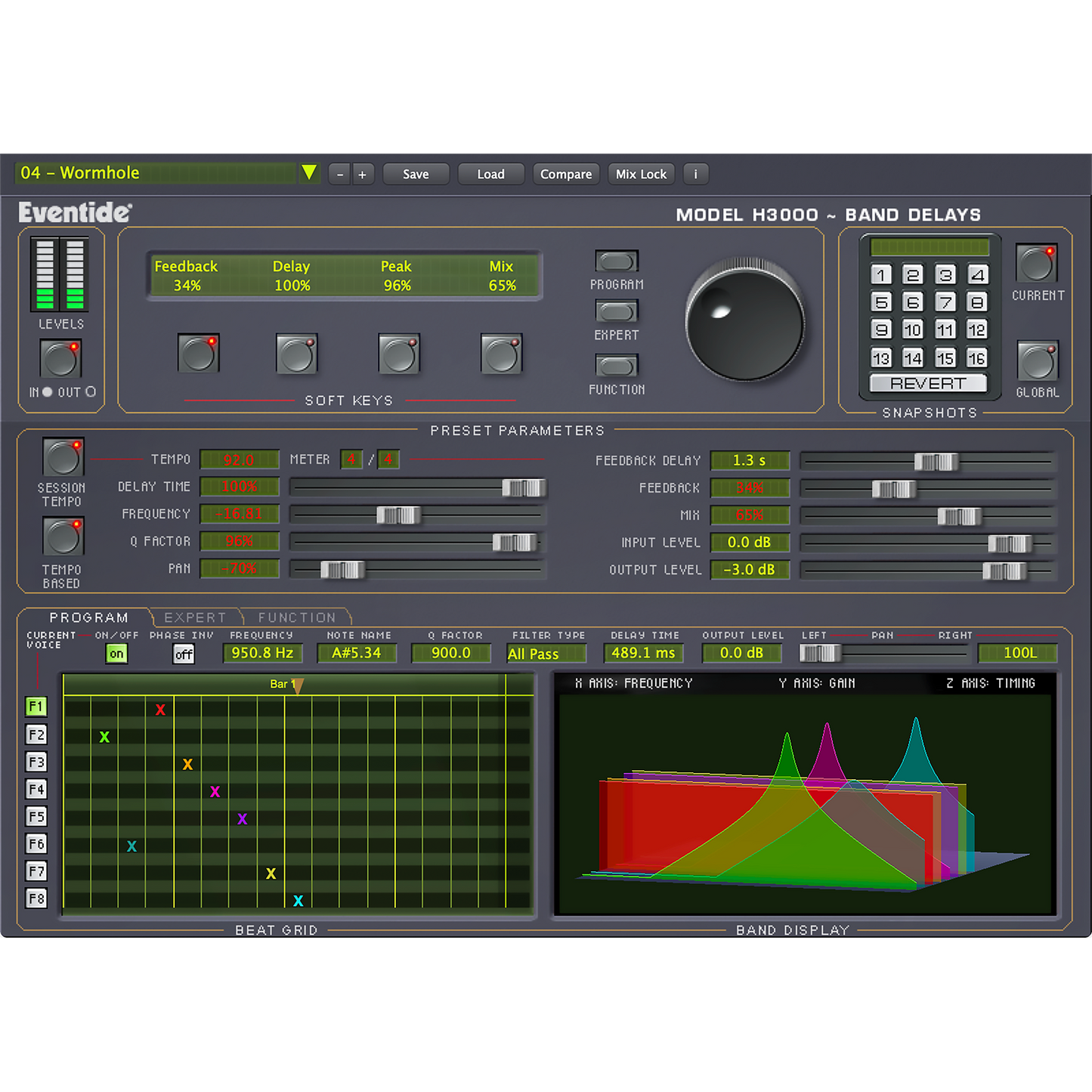The image size is (1092, 1092).
Task: Switch to the Function tab
Action: [296, 617]
